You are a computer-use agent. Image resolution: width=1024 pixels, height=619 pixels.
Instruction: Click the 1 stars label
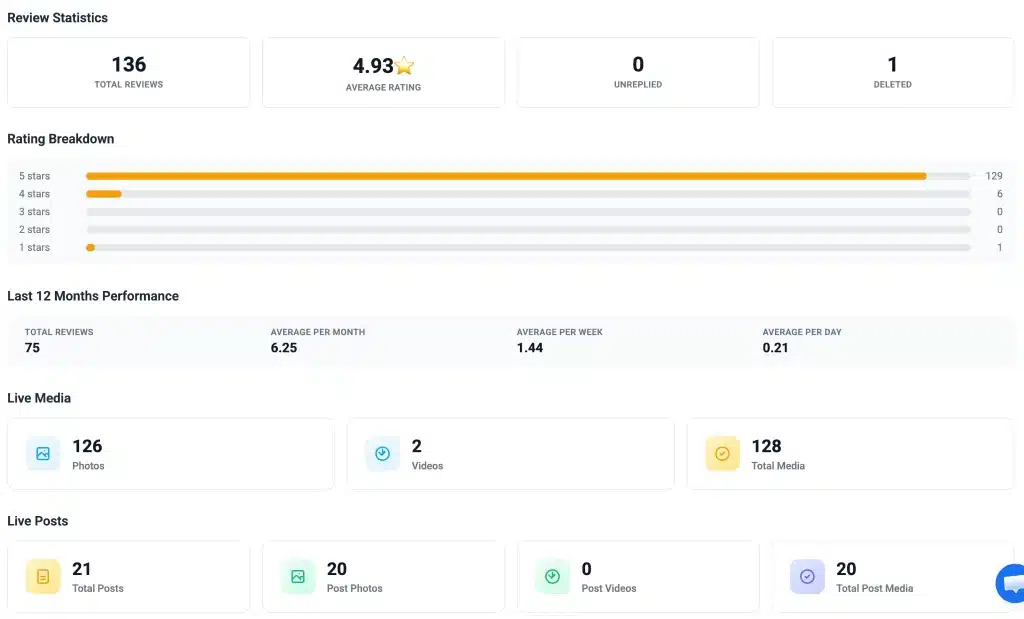tap(34, 247)
